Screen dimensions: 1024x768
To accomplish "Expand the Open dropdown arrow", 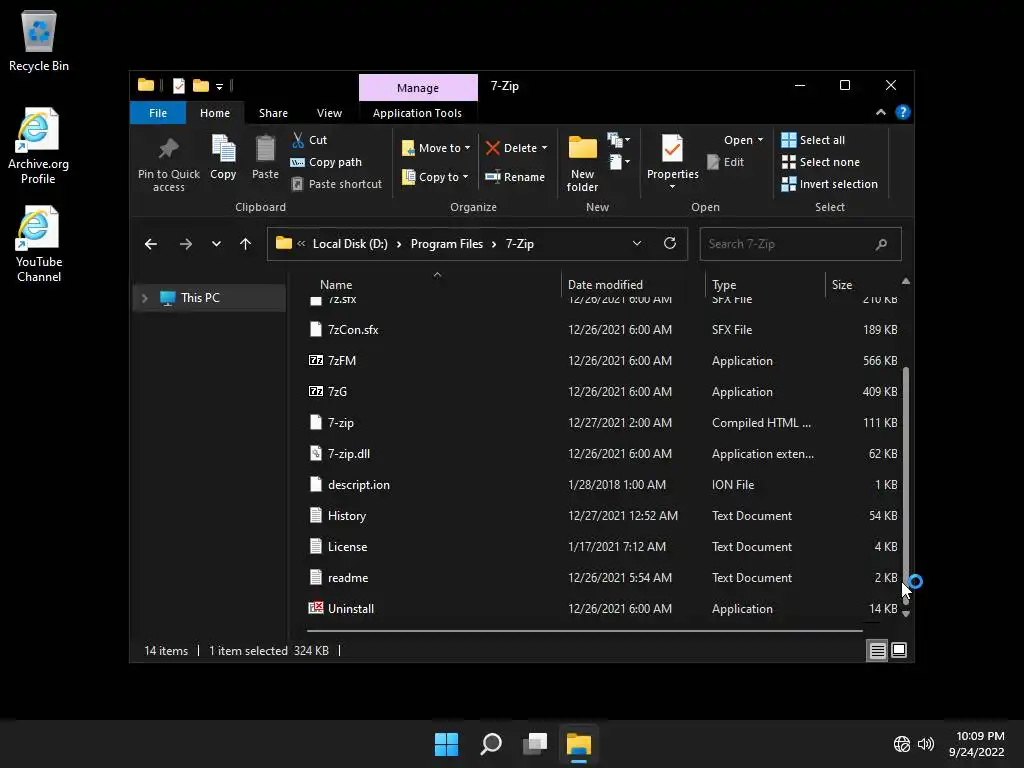I will click(760, 140).
